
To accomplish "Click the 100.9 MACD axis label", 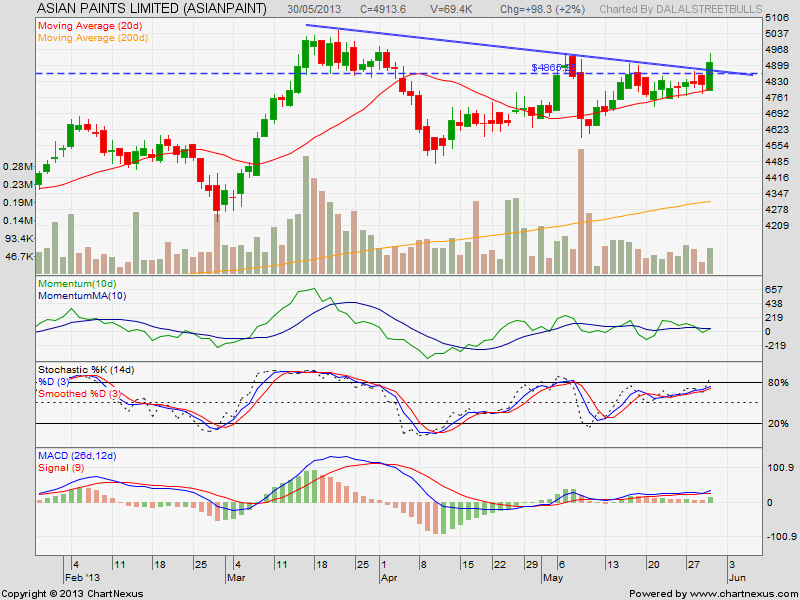I will pos(780,467).
